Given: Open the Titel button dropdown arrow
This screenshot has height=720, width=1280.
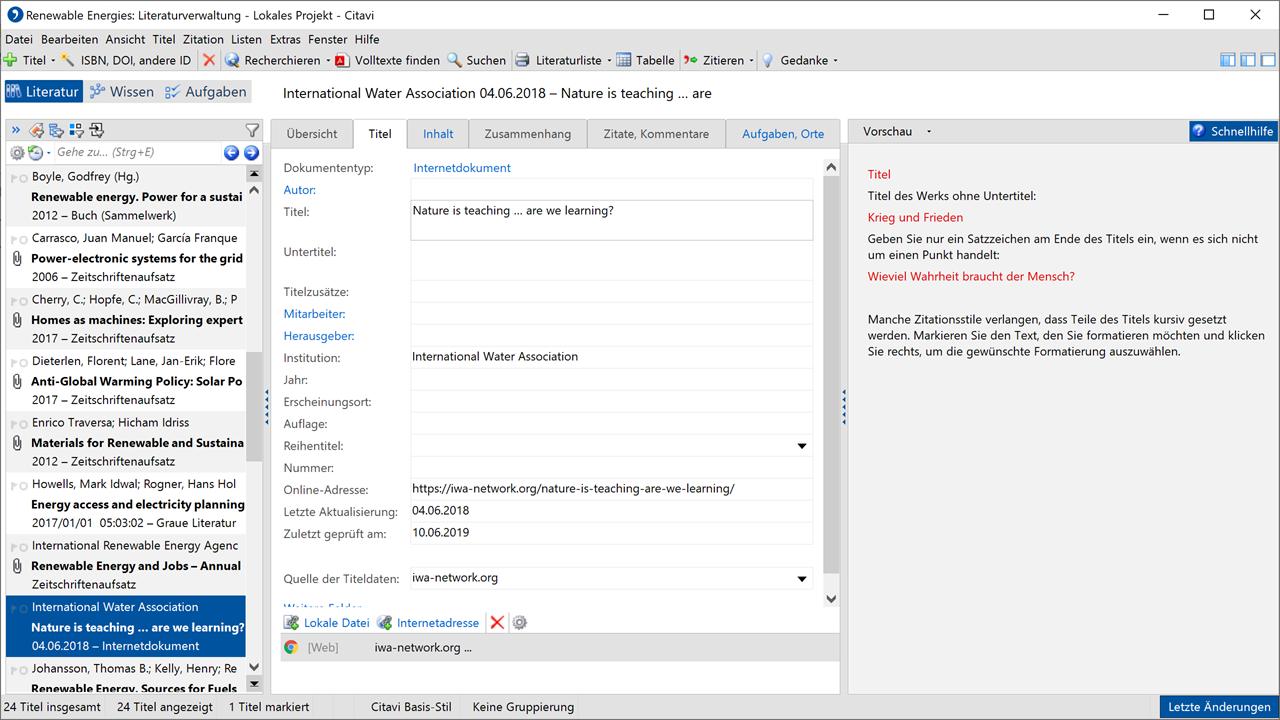Looking at the screenshot, I should point(53,60).
